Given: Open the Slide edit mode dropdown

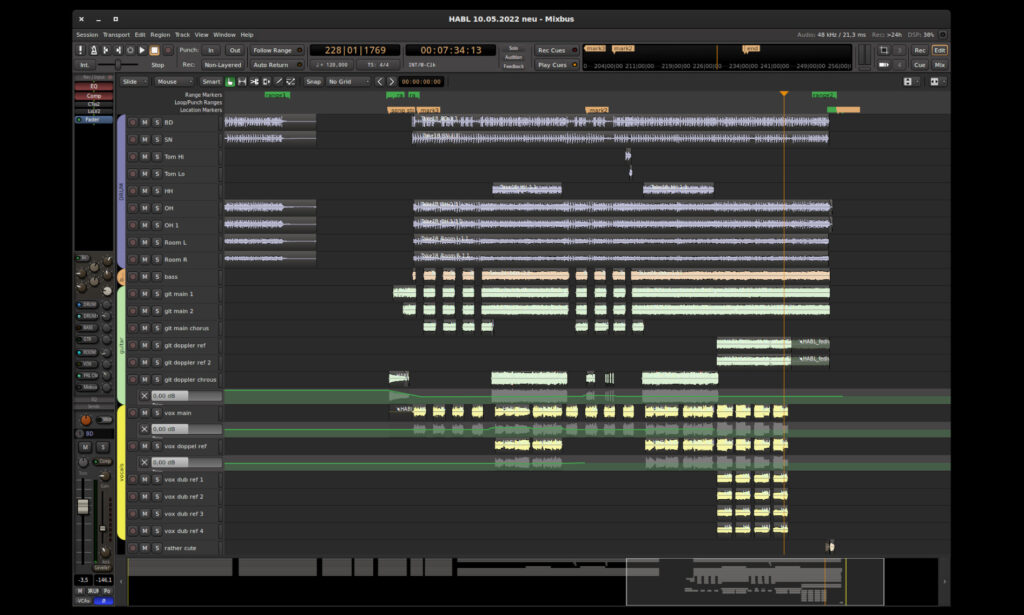Looking at the screenshot, I should [x=135, y=82].
